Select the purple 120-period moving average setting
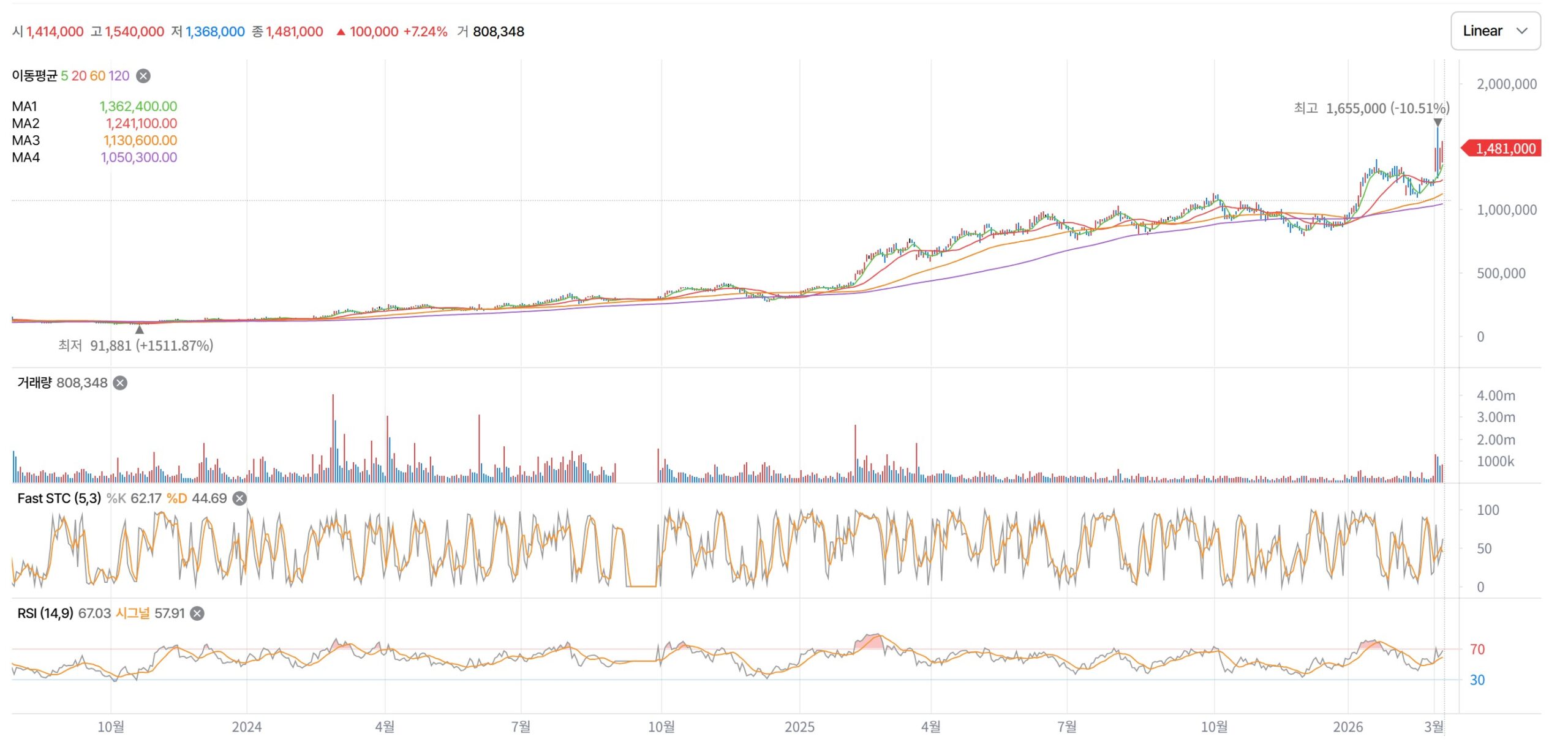Image resolution: width=1568 pixels, height=742 pixels. pyautogui.click(x=119, y=76)
